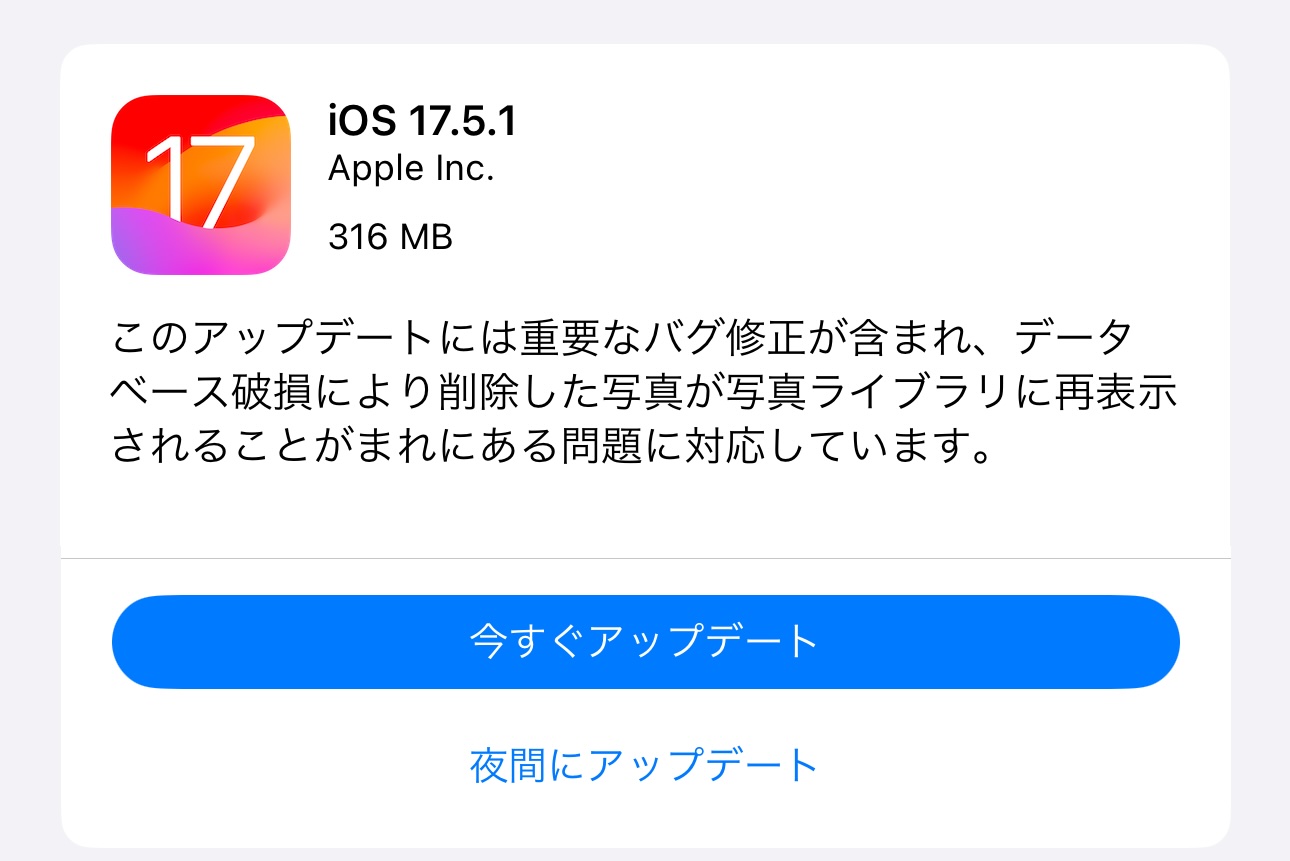Tap the update description paragraph
Screen dimensions: 1290x861
pos(645,393)
